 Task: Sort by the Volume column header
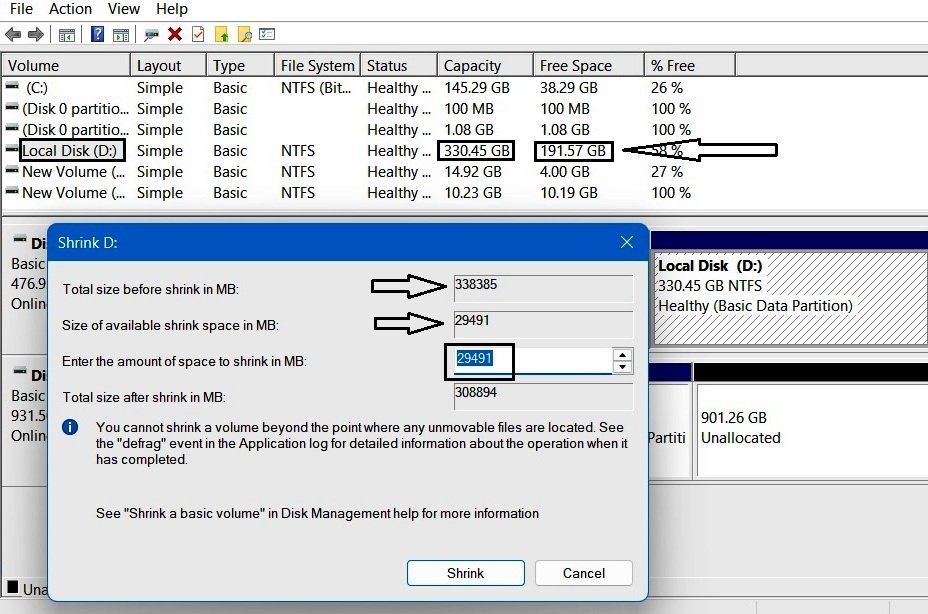coord(66,65)
